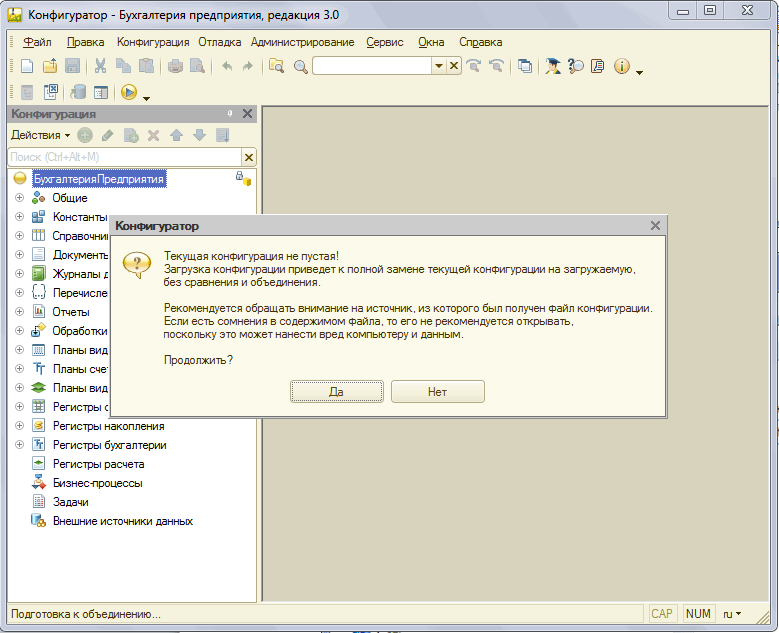779x633 pixels.
Task: Open the ru language dropdown in status bar
Action: (x=731, y=614)
